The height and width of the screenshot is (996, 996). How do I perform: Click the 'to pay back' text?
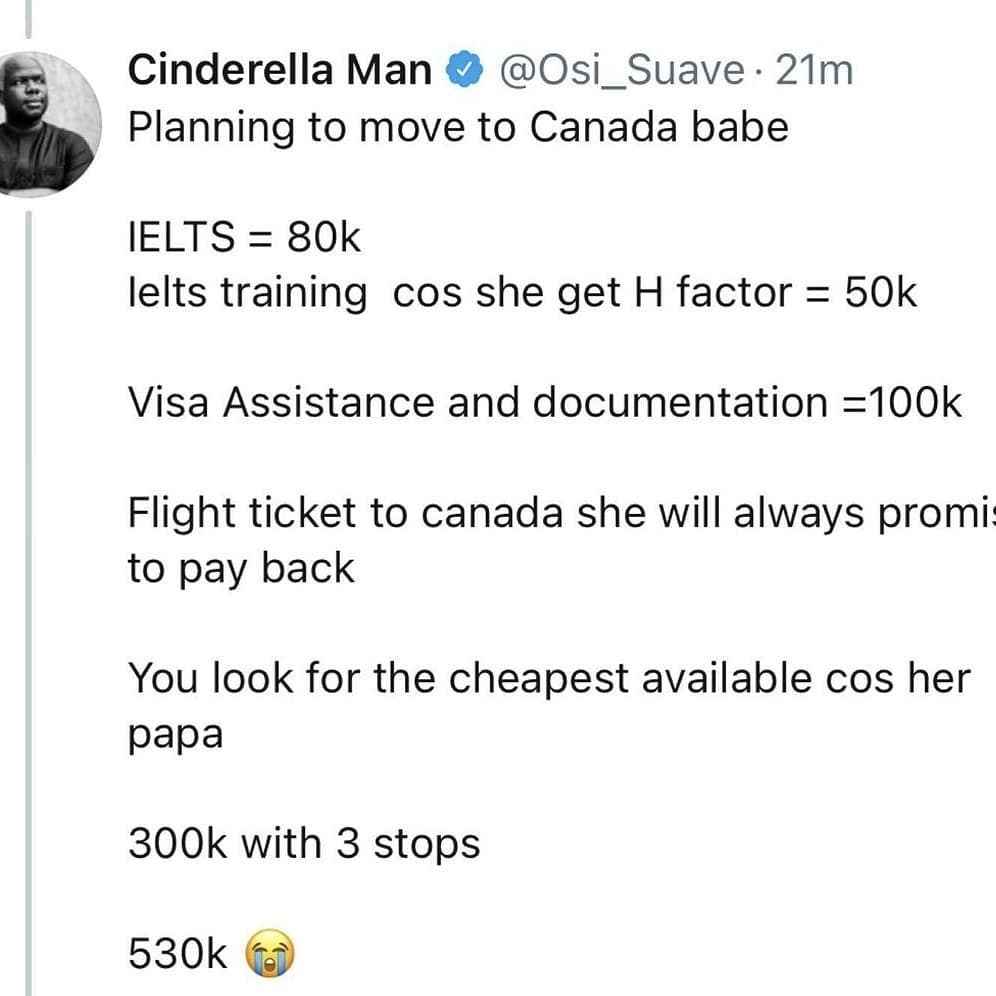point(241,569)
